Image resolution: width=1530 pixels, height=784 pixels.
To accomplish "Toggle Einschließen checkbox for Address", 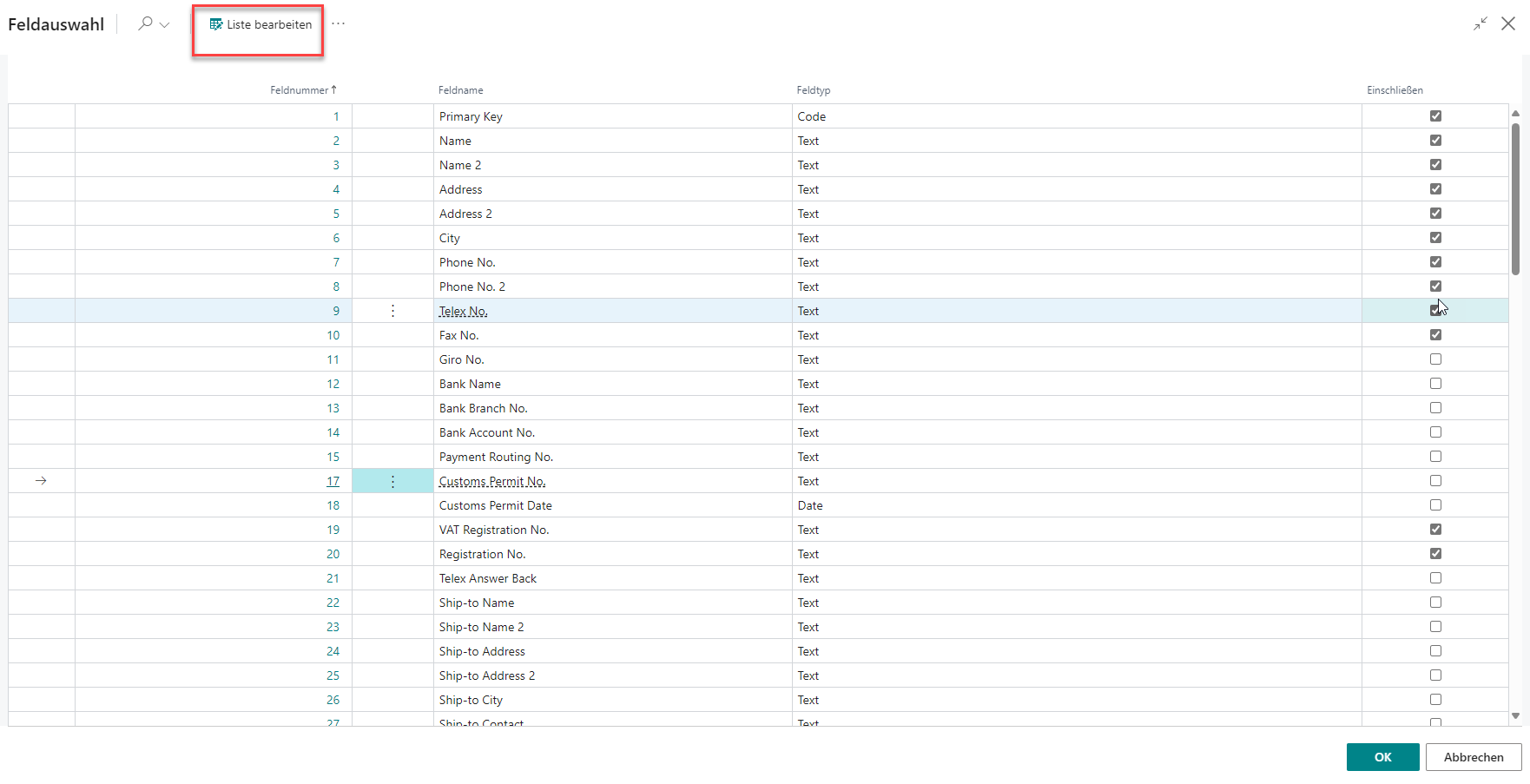I will coord(1435,189).
